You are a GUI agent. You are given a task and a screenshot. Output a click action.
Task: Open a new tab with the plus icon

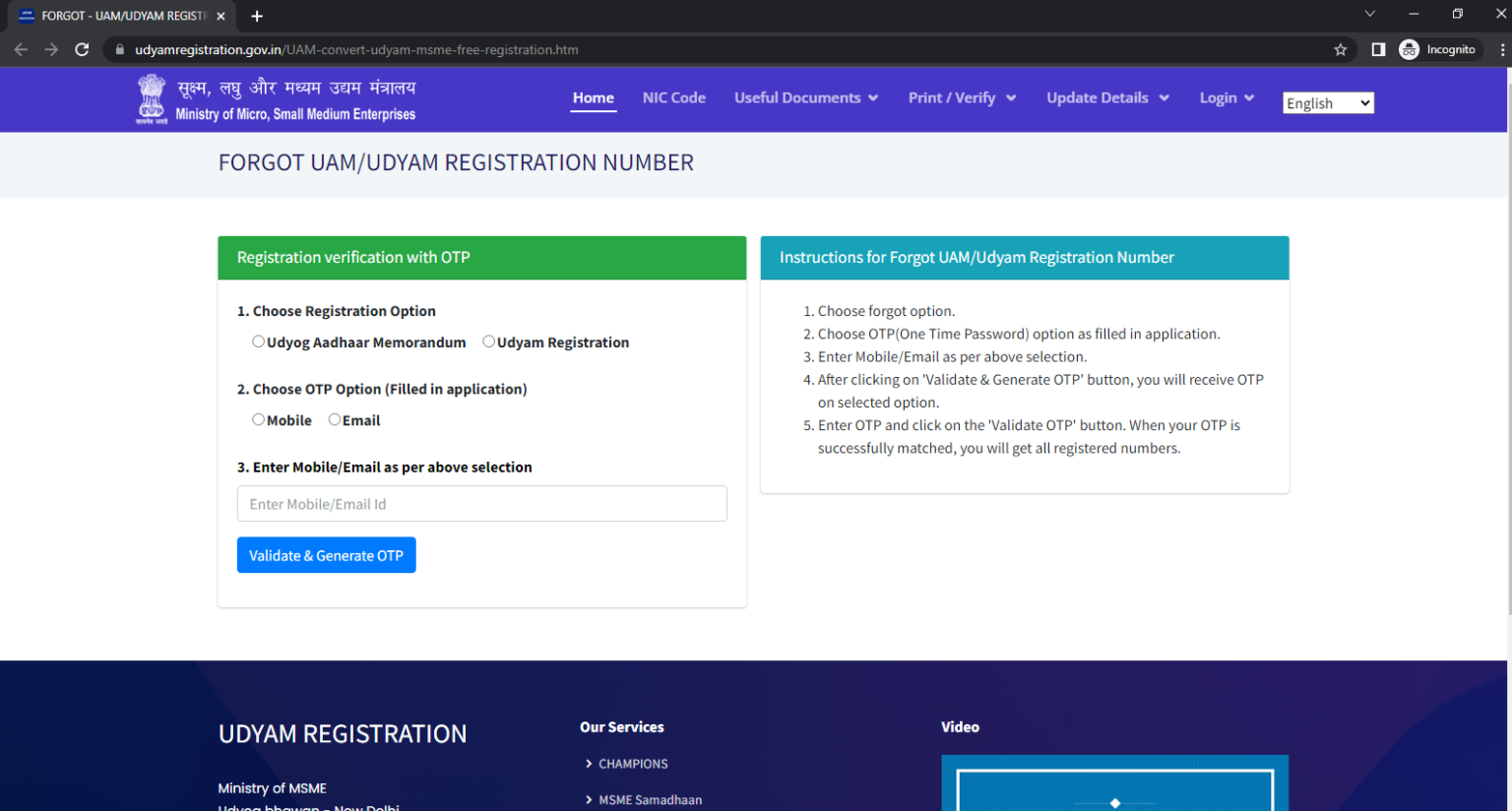[256, 16]
